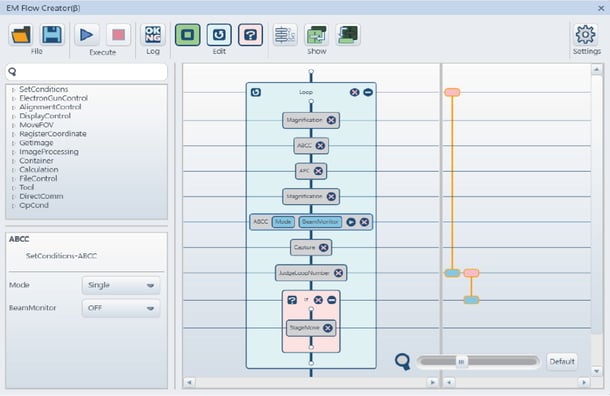
Task: Select the green square edit tool
Action: coord(188,35)
